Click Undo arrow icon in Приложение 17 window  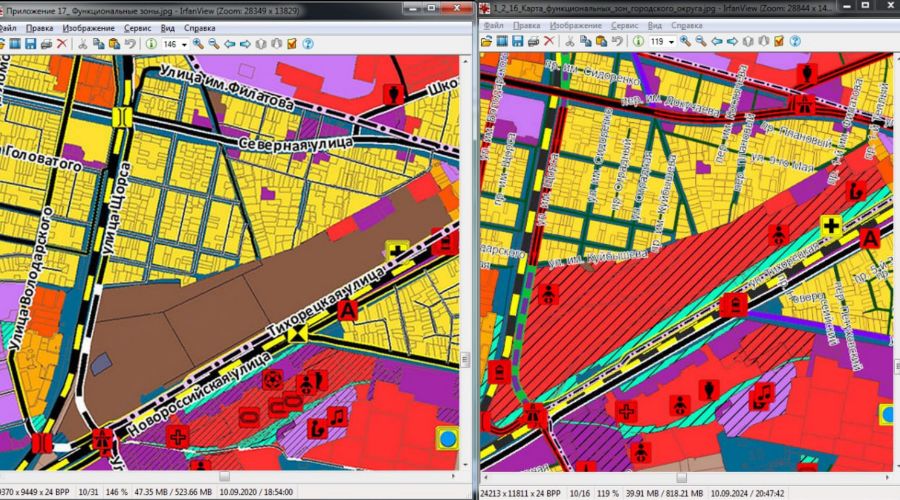click(131, 44)
